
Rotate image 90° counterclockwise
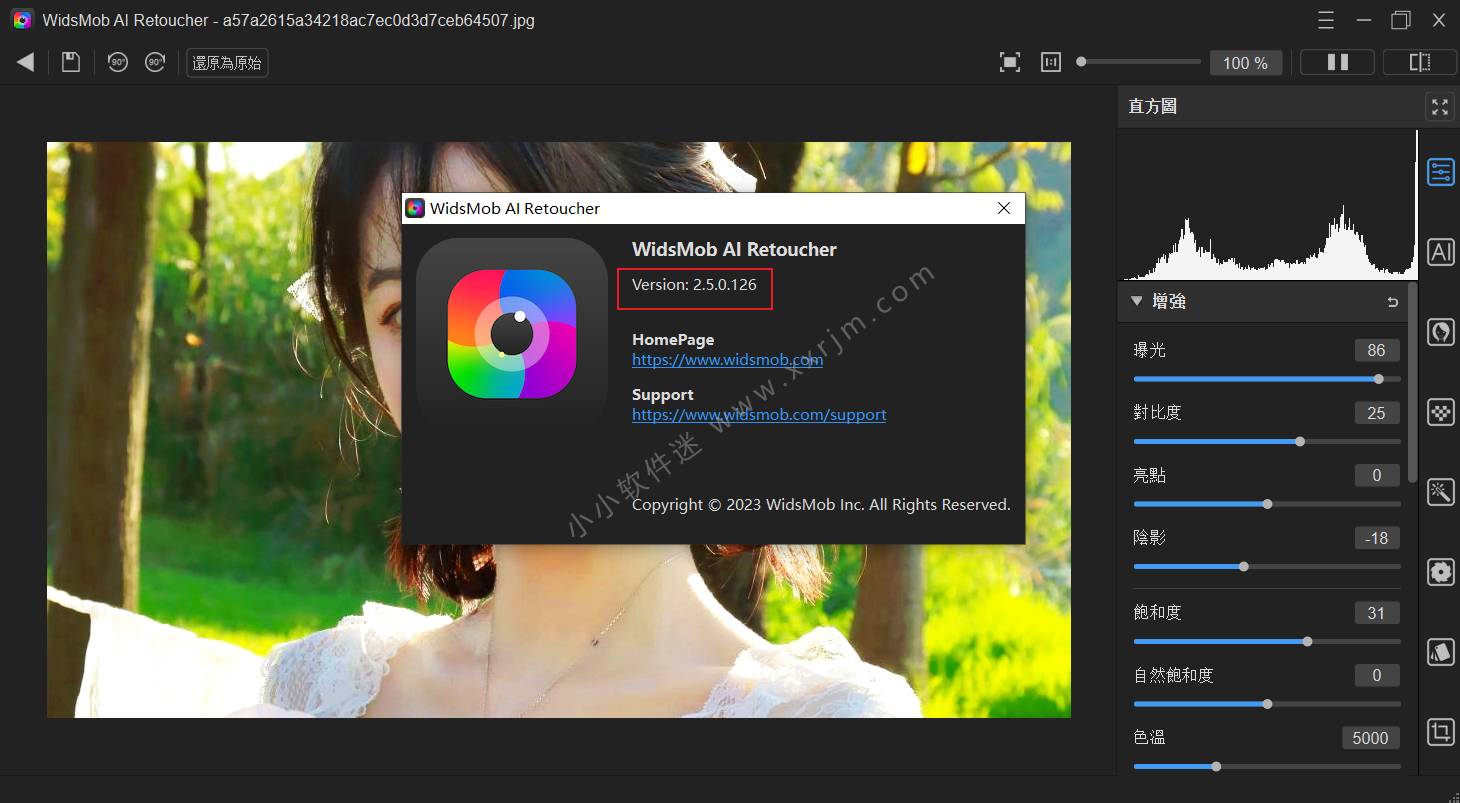(x=118, y=63)
